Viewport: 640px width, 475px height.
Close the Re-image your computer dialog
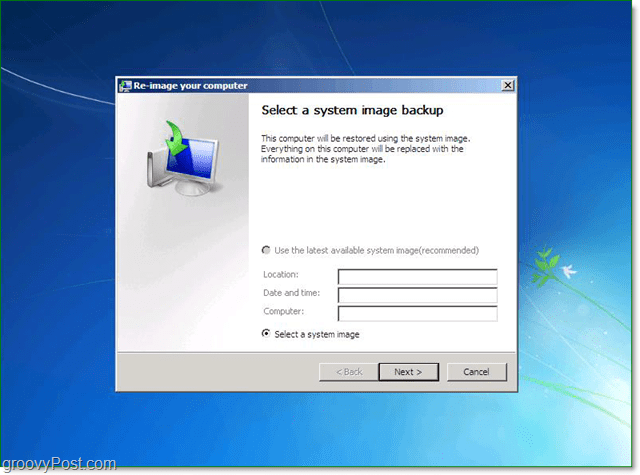pos(507,85)
